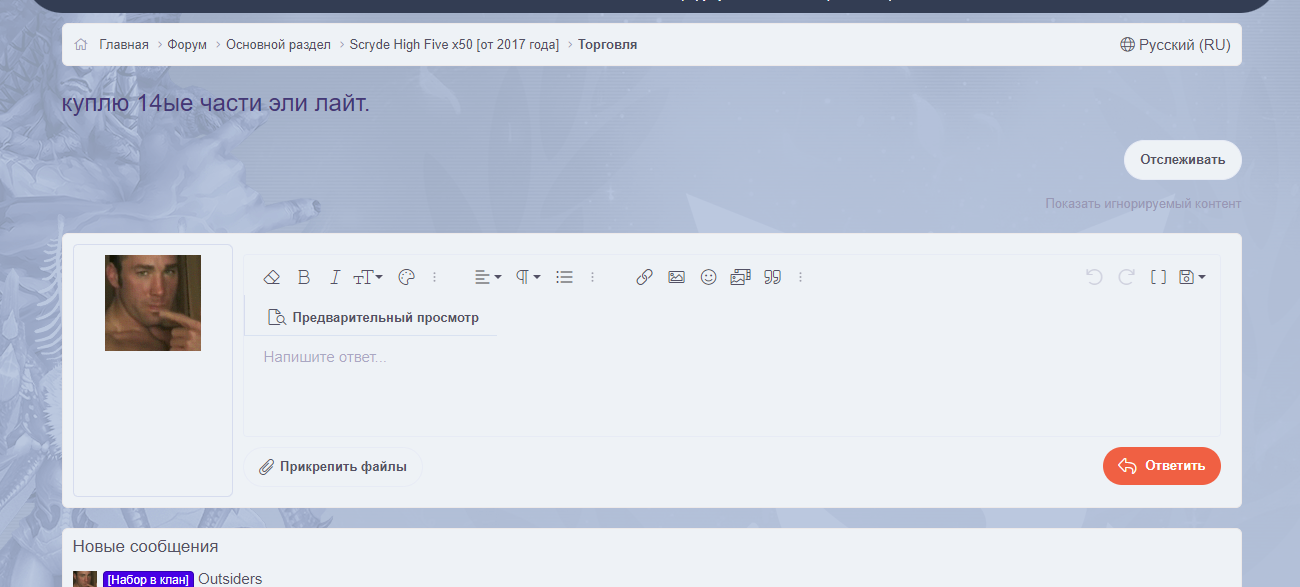Toggle BB code mode brackets icon
The image size is (1300, 587).
click(1158, 277)
